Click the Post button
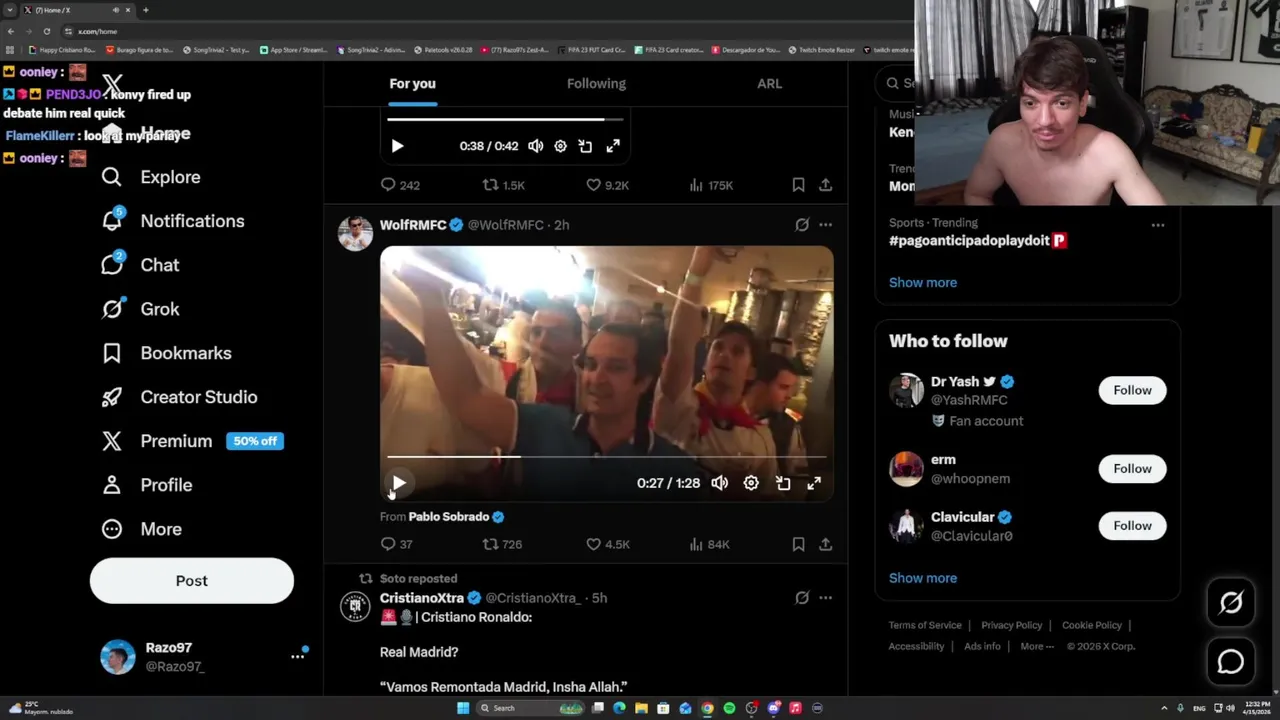 coord(192,581)
